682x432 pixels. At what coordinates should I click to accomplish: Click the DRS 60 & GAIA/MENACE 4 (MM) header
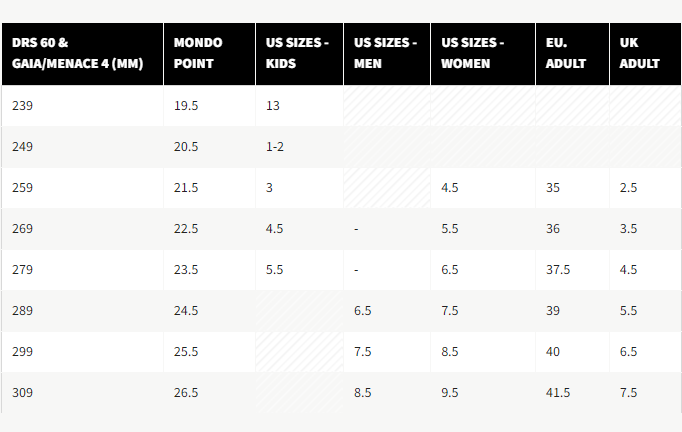tap(76, 53)
